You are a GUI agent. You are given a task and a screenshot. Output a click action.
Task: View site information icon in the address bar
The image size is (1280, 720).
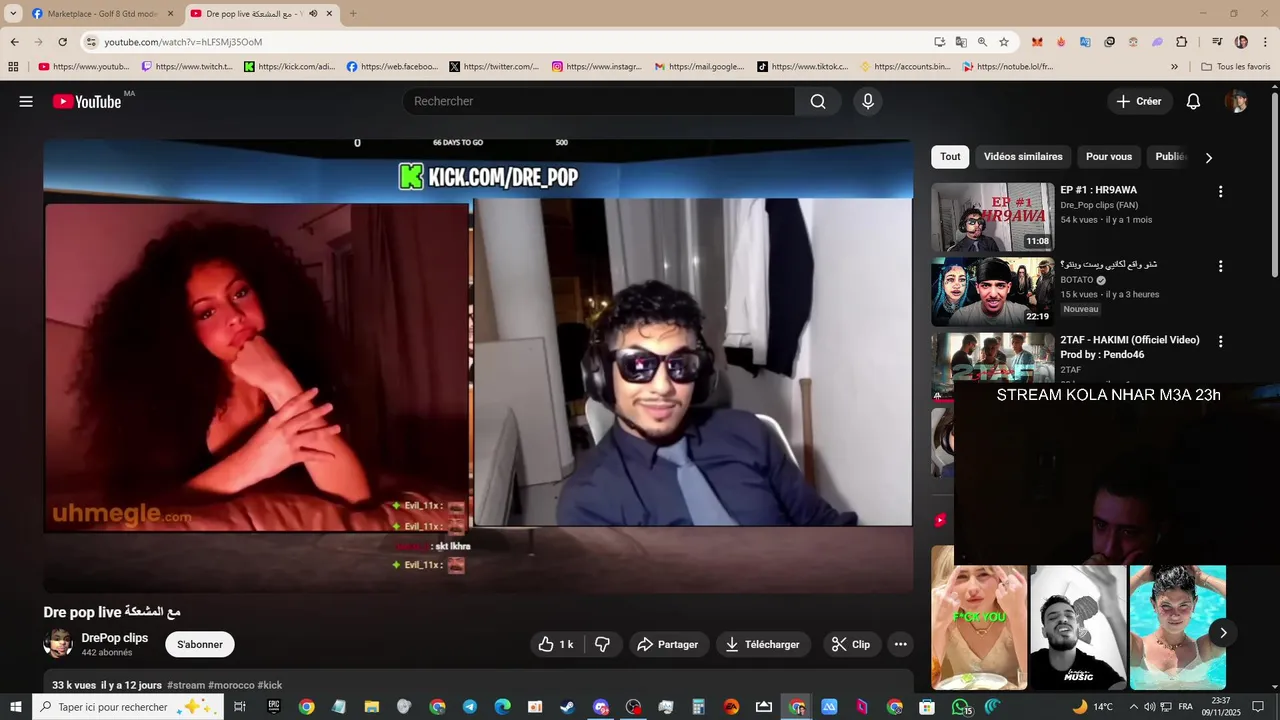tap(91, 42)
